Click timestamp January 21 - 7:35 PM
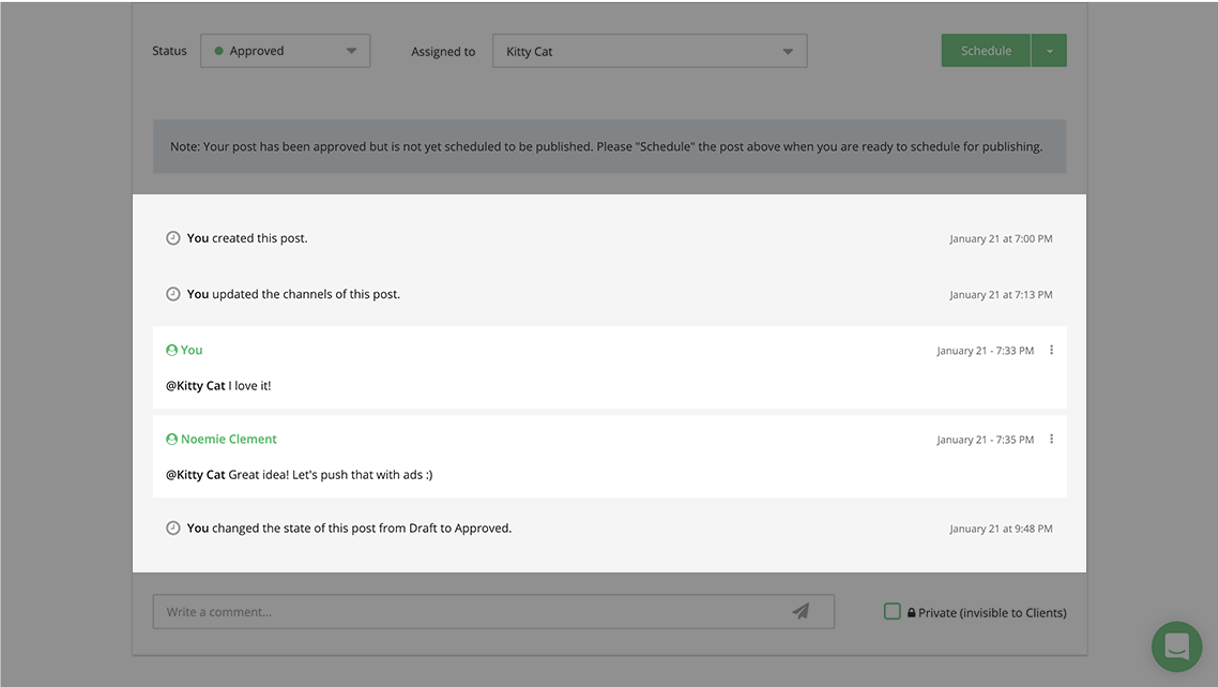The height and width of the screenshot is (687, 1218). tap(985, 440)
